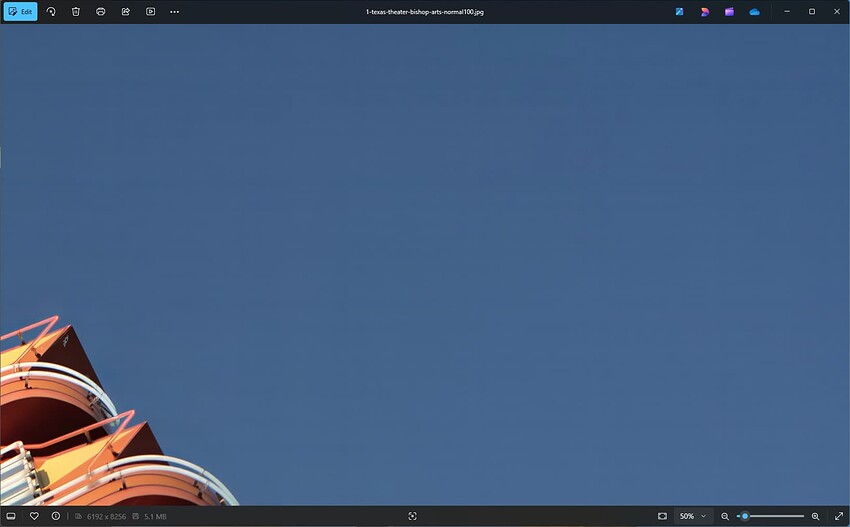
Task: Open the share icon in the toolbar
Action: tap(126, 11)
